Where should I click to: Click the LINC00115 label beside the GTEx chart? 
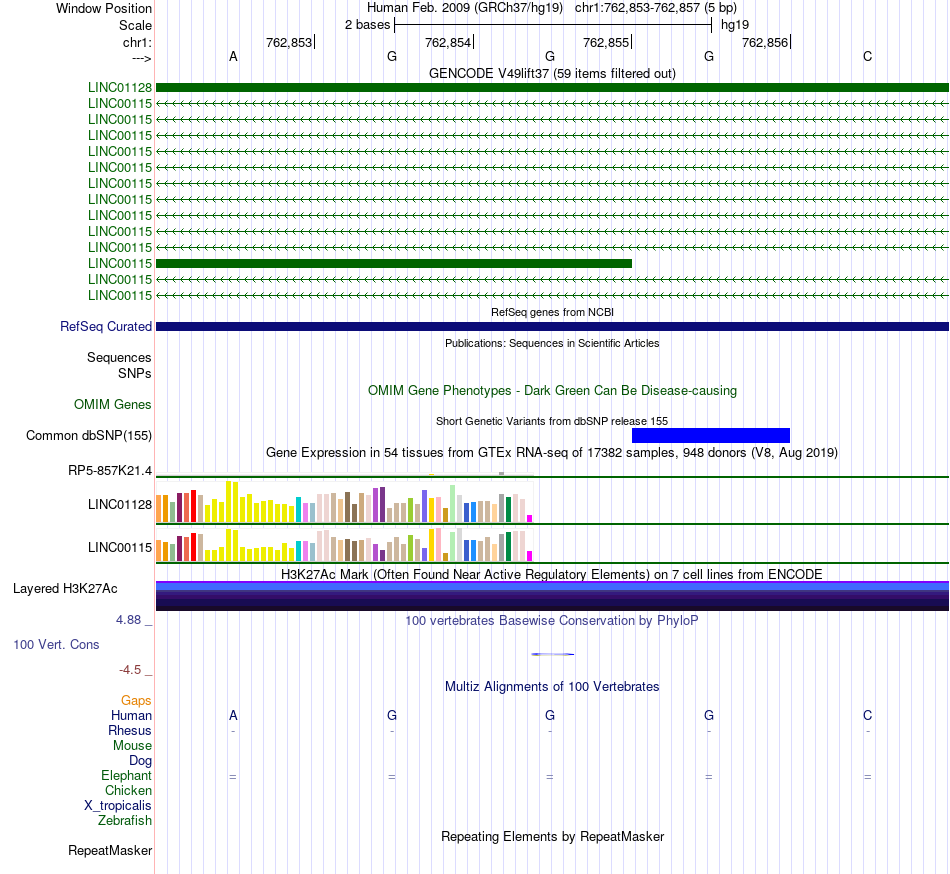(119, 548)
